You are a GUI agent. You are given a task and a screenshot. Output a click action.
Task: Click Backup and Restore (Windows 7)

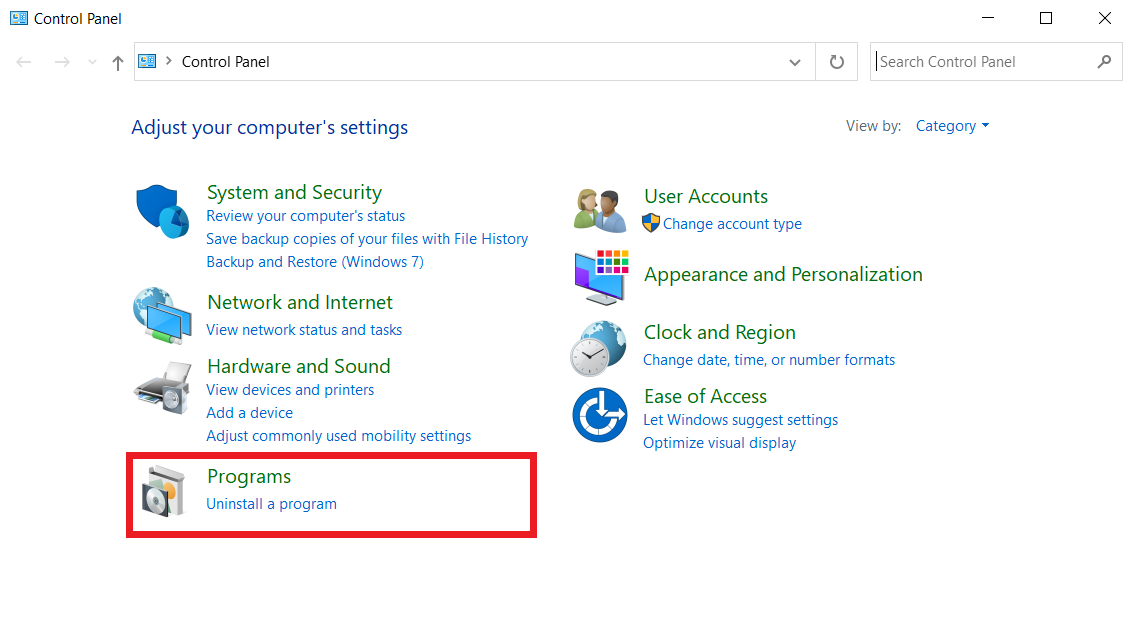(x=314, y=261)
